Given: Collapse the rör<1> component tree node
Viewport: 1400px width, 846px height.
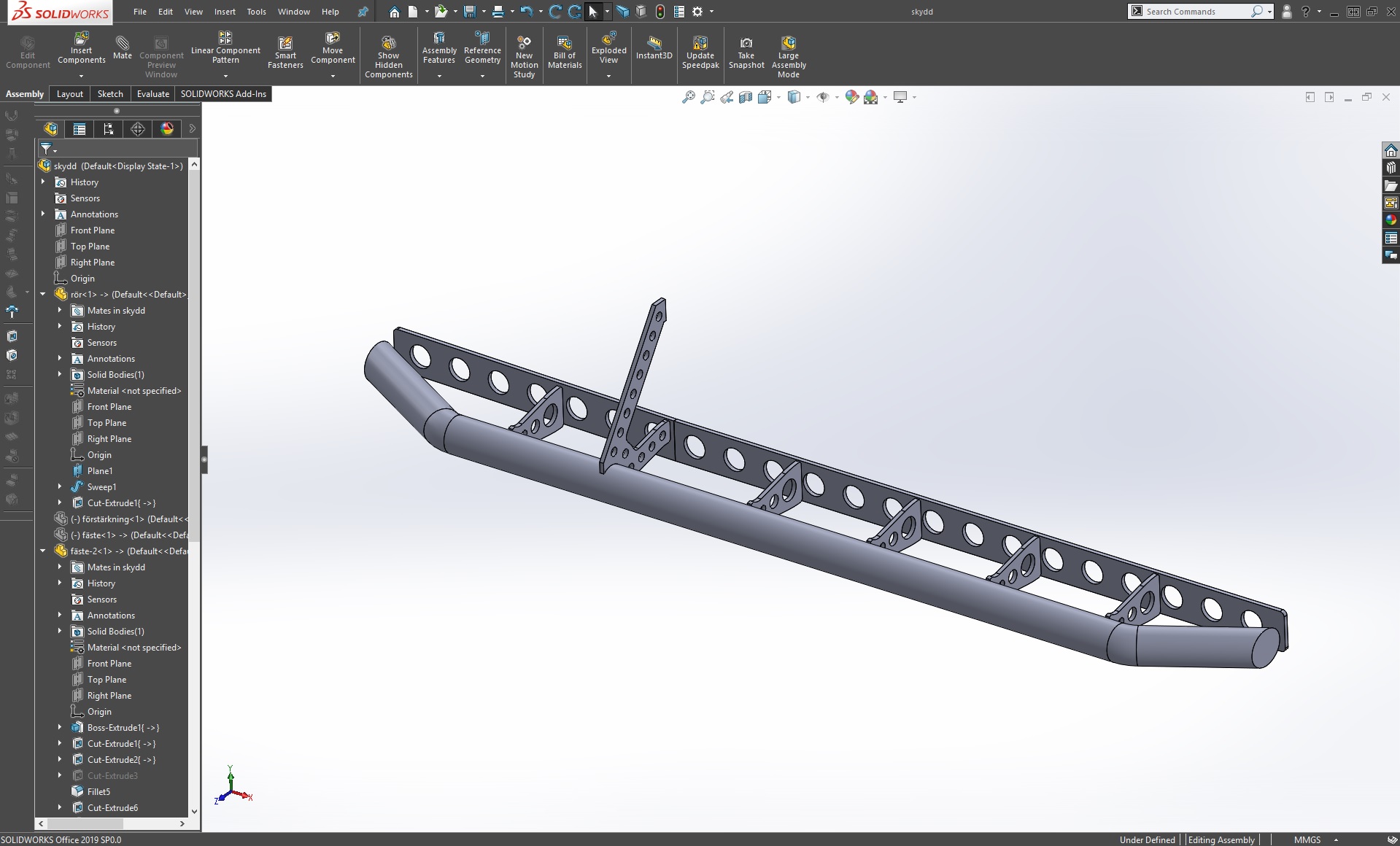Looking at the screenshot, I should pos(43,295).
